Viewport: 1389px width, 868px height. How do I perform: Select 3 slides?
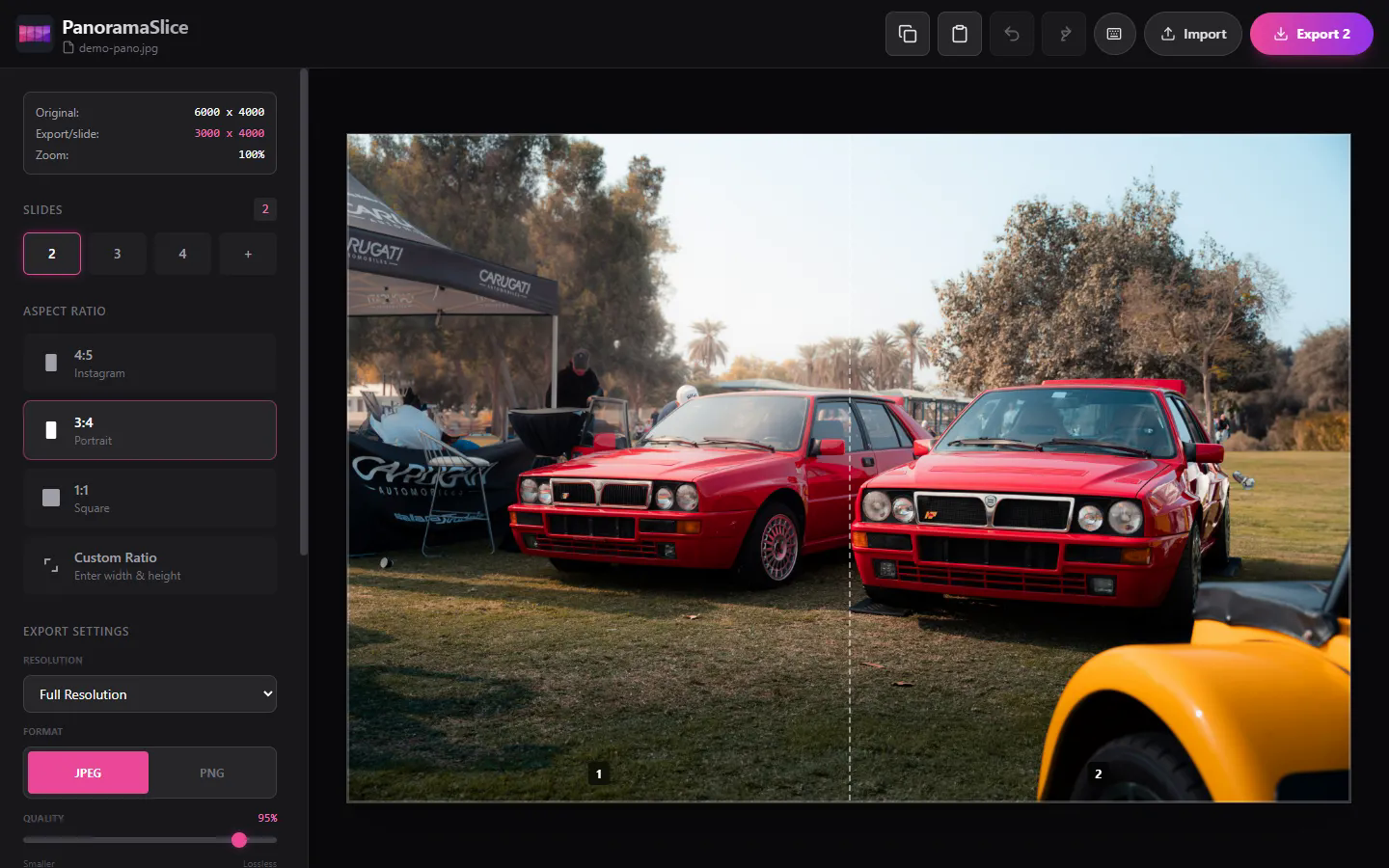pyautogui.click(x=117, y=254)
